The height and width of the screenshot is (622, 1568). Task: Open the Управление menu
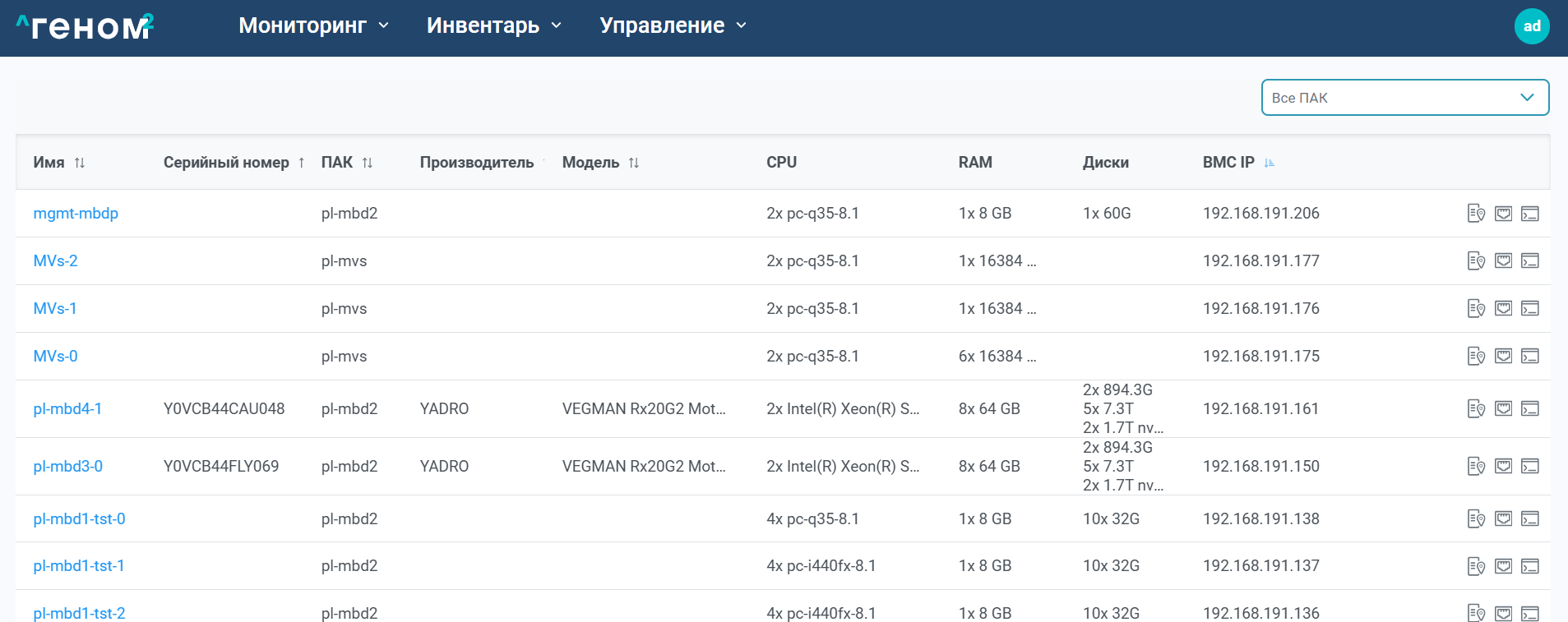pos(673,25)
